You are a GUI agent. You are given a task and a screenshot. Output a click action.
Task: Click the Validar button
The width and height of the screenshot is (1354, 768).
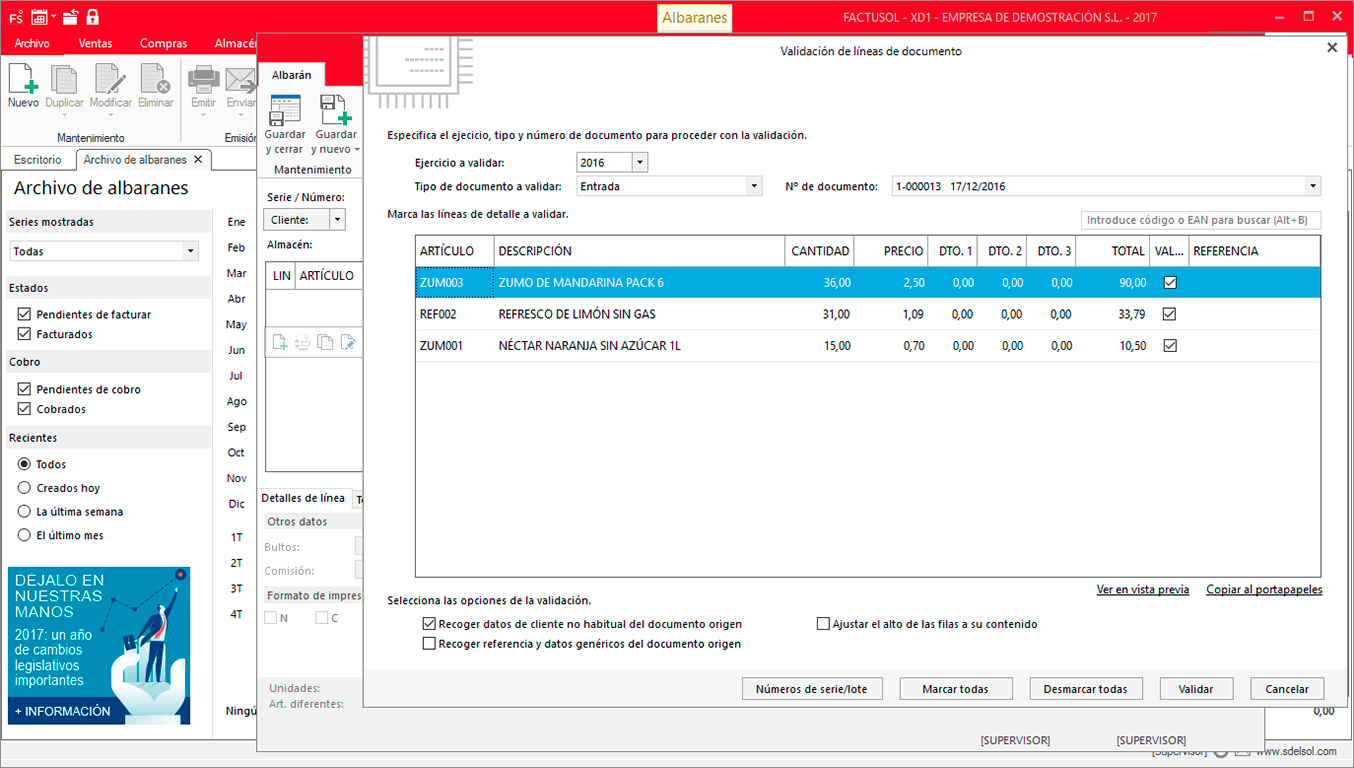(x=1196, y=689)
